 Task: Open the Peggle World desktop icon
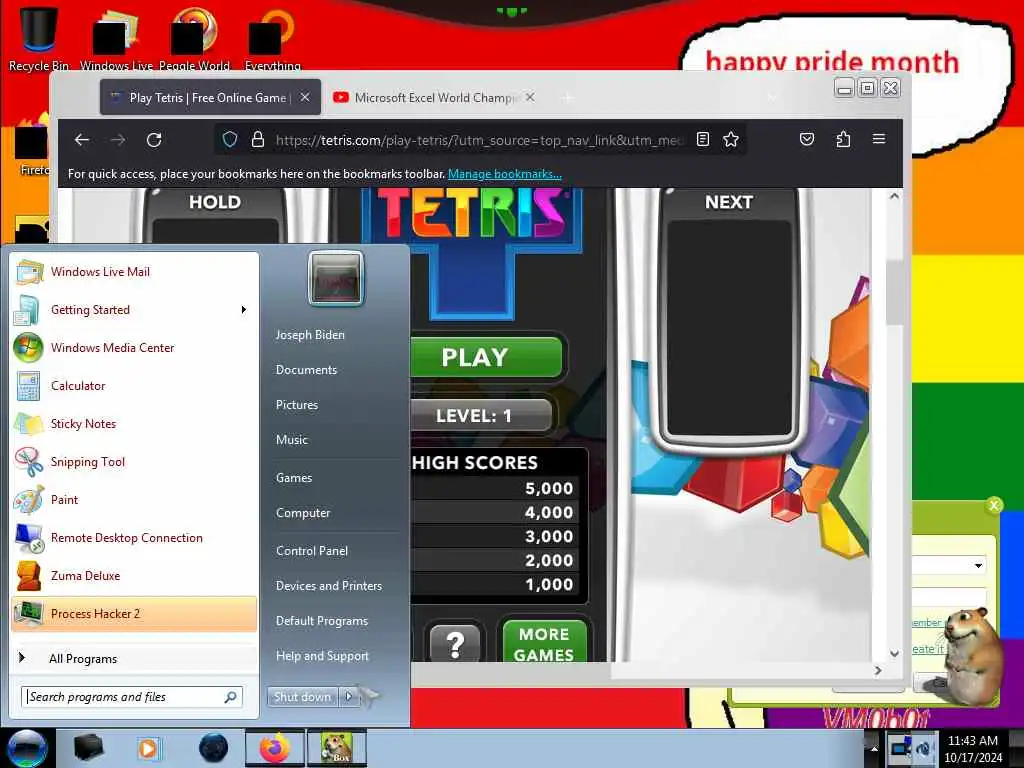tap(194, 38)
